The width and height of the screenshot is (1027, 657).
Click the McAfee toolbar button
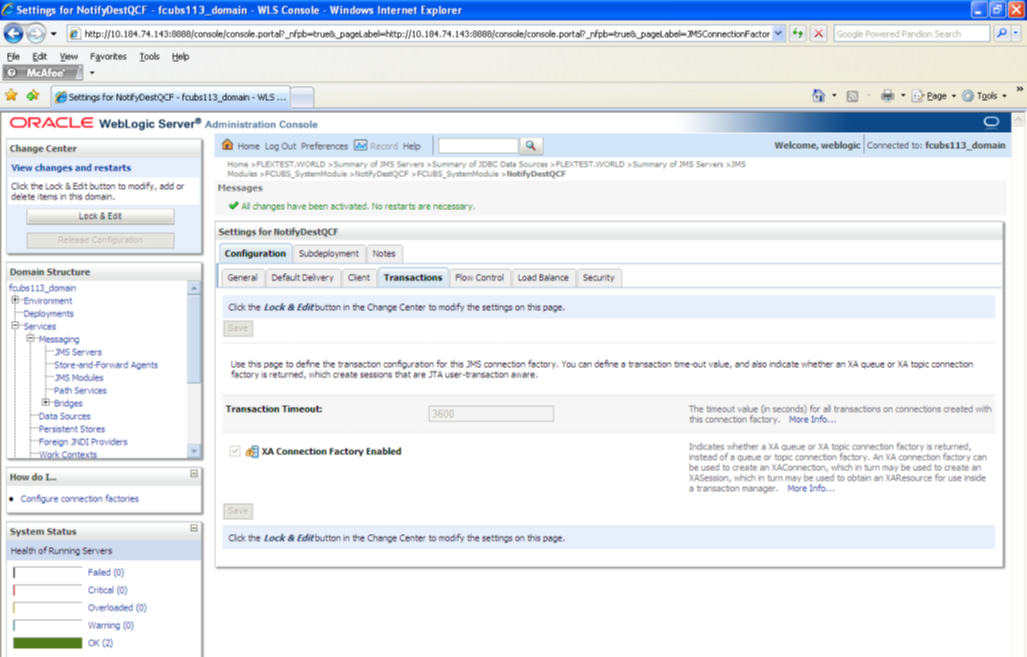[43, 73]
